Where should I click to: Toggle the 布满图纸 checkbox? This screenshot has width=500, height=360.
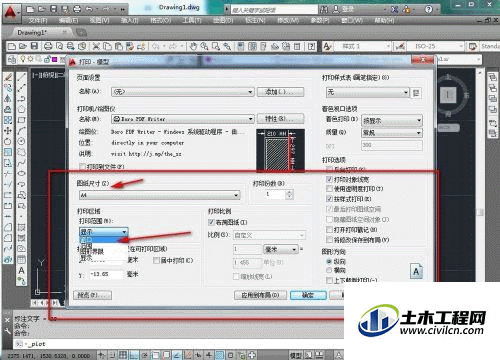click(211, 222)
